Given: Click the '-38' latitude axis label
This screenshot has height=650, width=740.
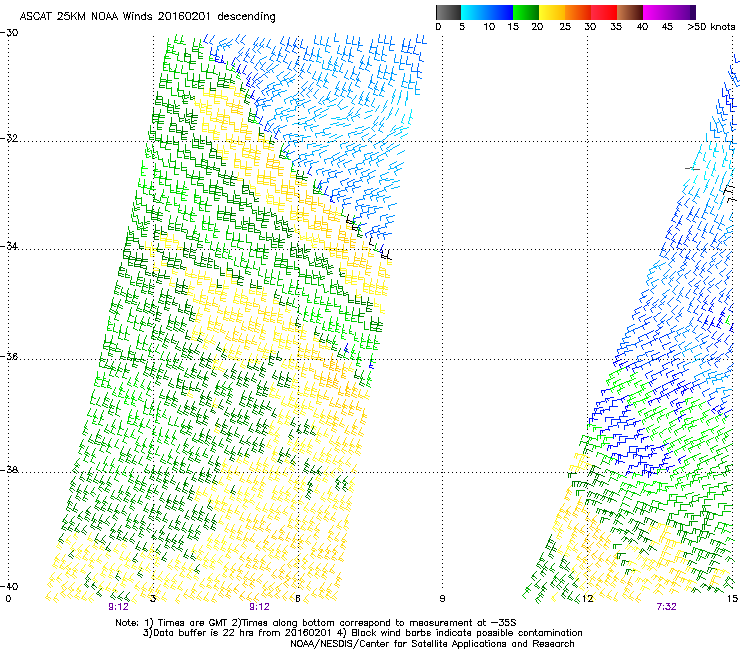Looking at the screenshot, I should (x=9, y=470).
